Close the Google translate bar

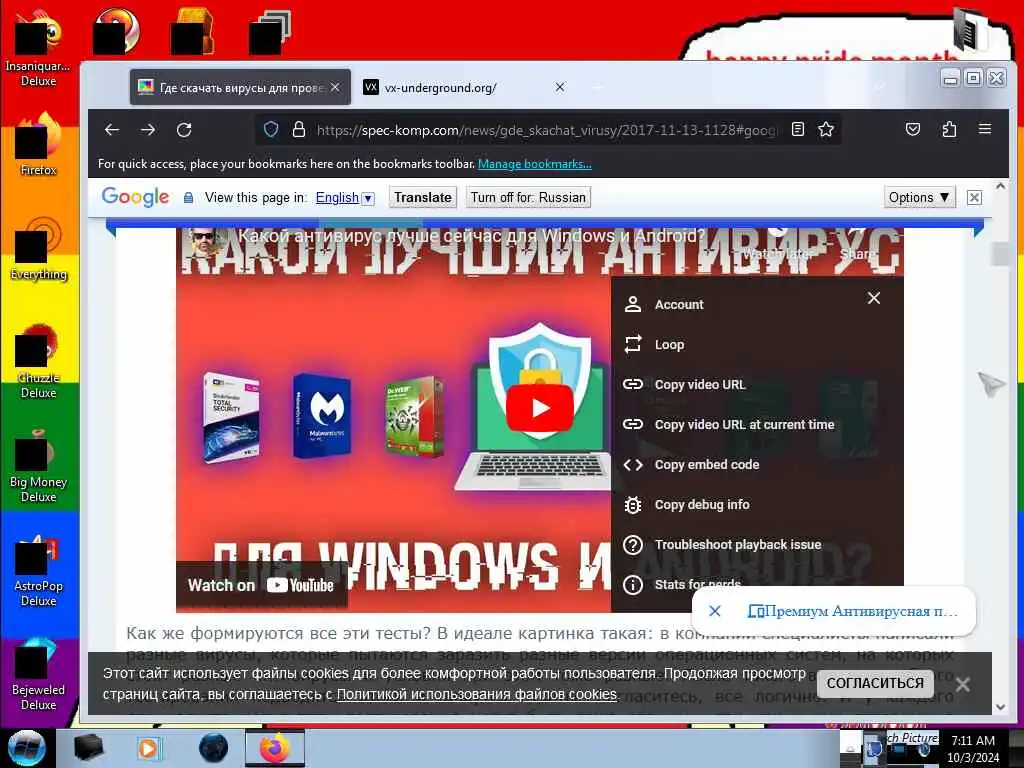point(974,197)
